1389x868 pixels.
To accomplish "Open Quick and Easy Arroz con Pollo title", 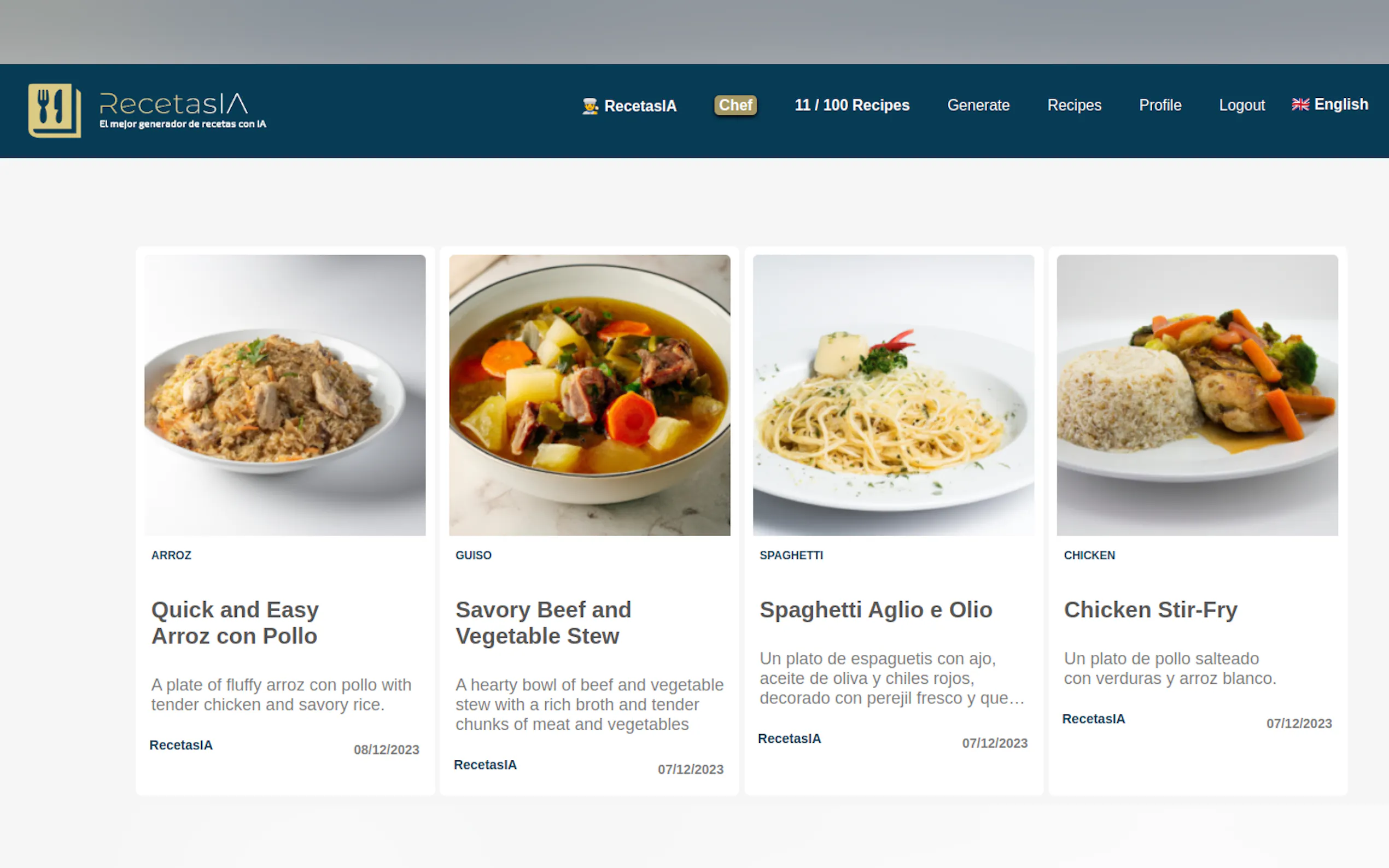I will [x=235, y=623].
